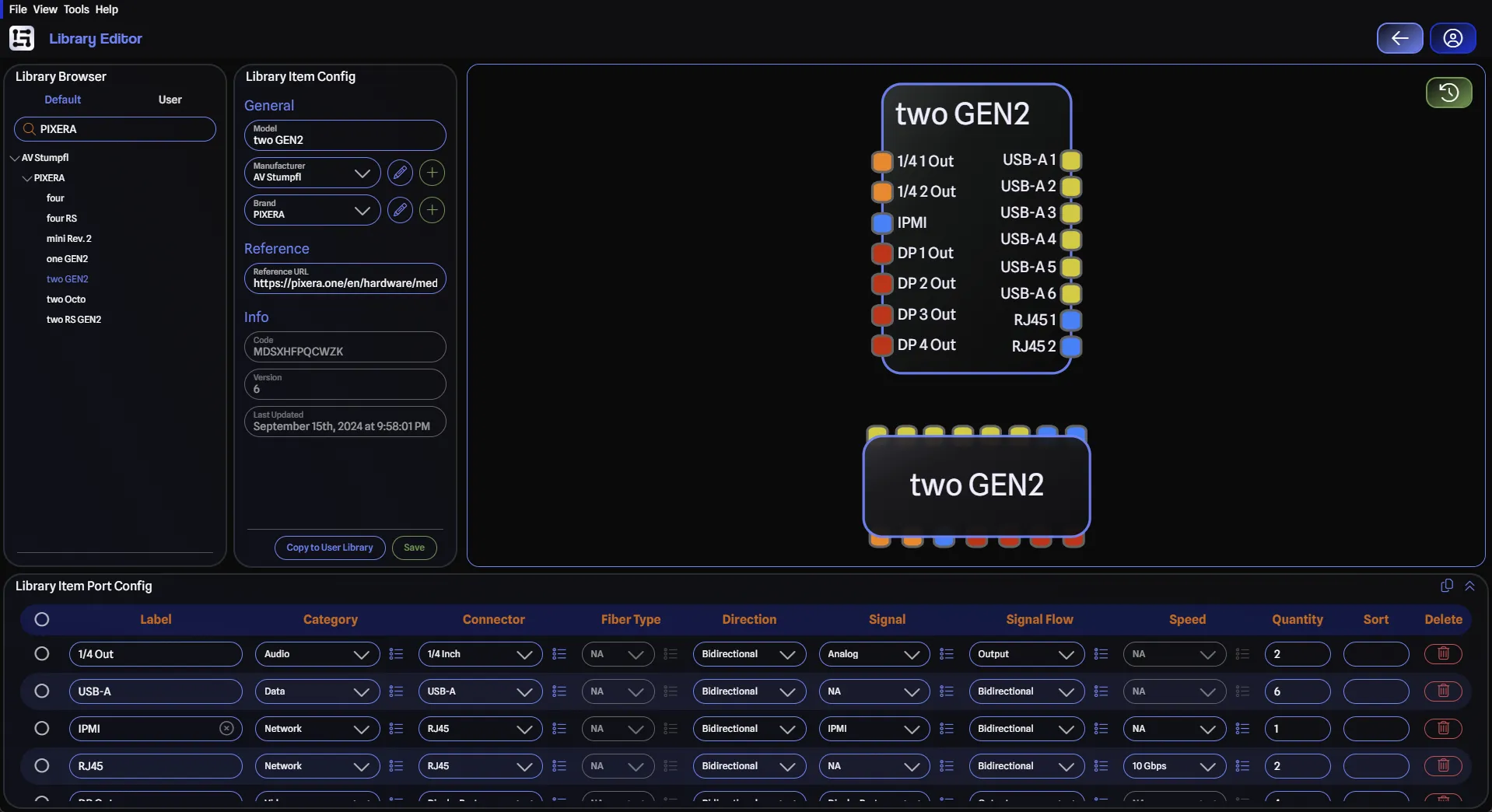Click the Library Editor app logo
Image resolution: width=1492 pixels, height=812 pixels.
tap(22, 38)
